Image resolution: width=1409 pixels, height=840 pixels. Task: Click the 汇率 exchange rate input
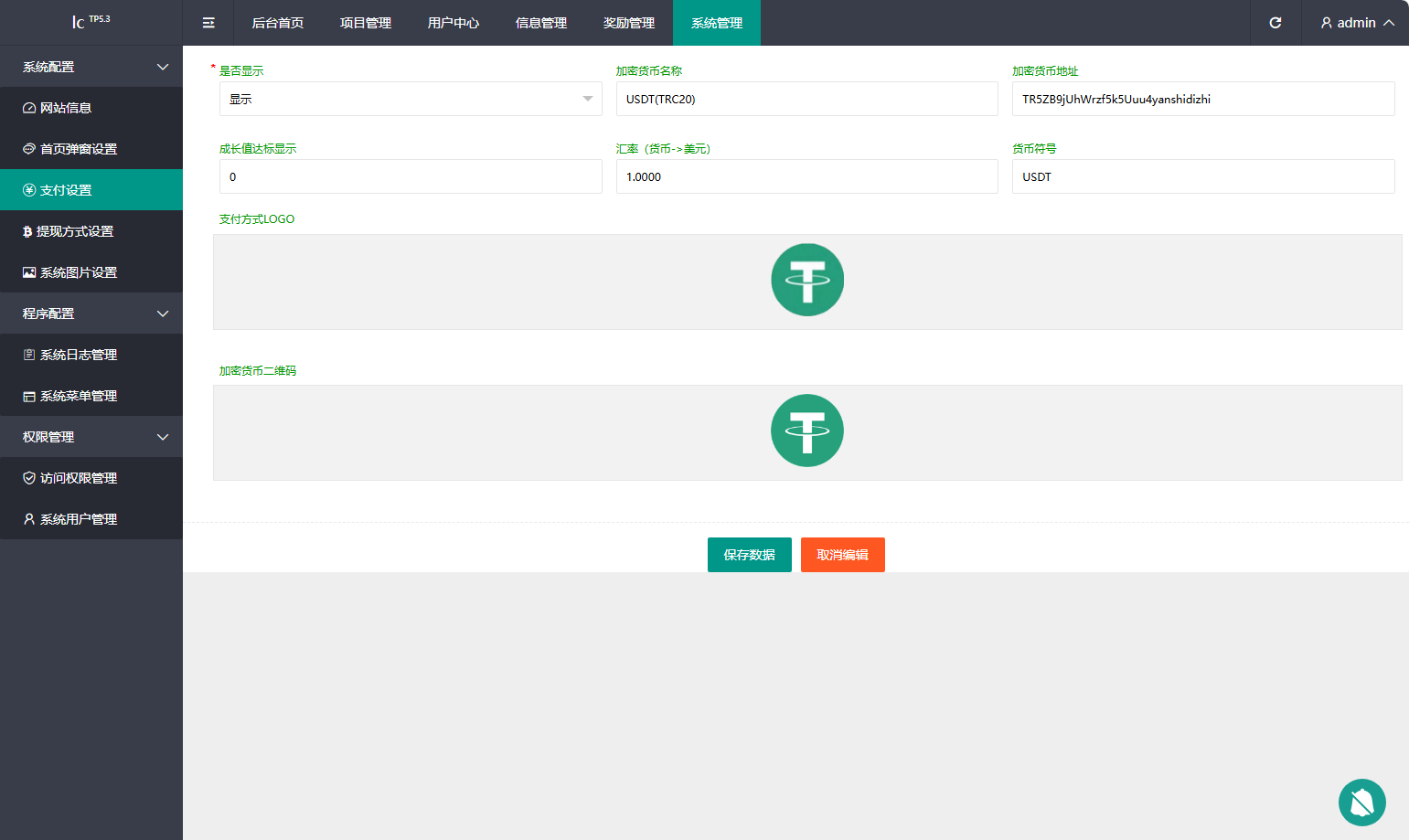pos(807,176)
